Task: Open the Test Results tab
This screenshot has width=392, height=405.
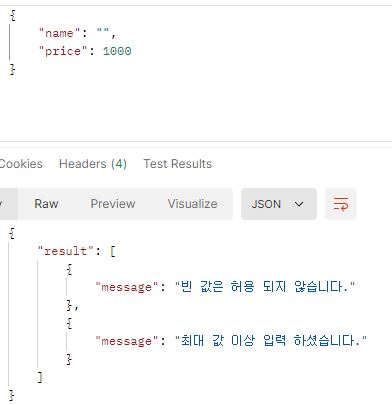Action: pos(178,164)
